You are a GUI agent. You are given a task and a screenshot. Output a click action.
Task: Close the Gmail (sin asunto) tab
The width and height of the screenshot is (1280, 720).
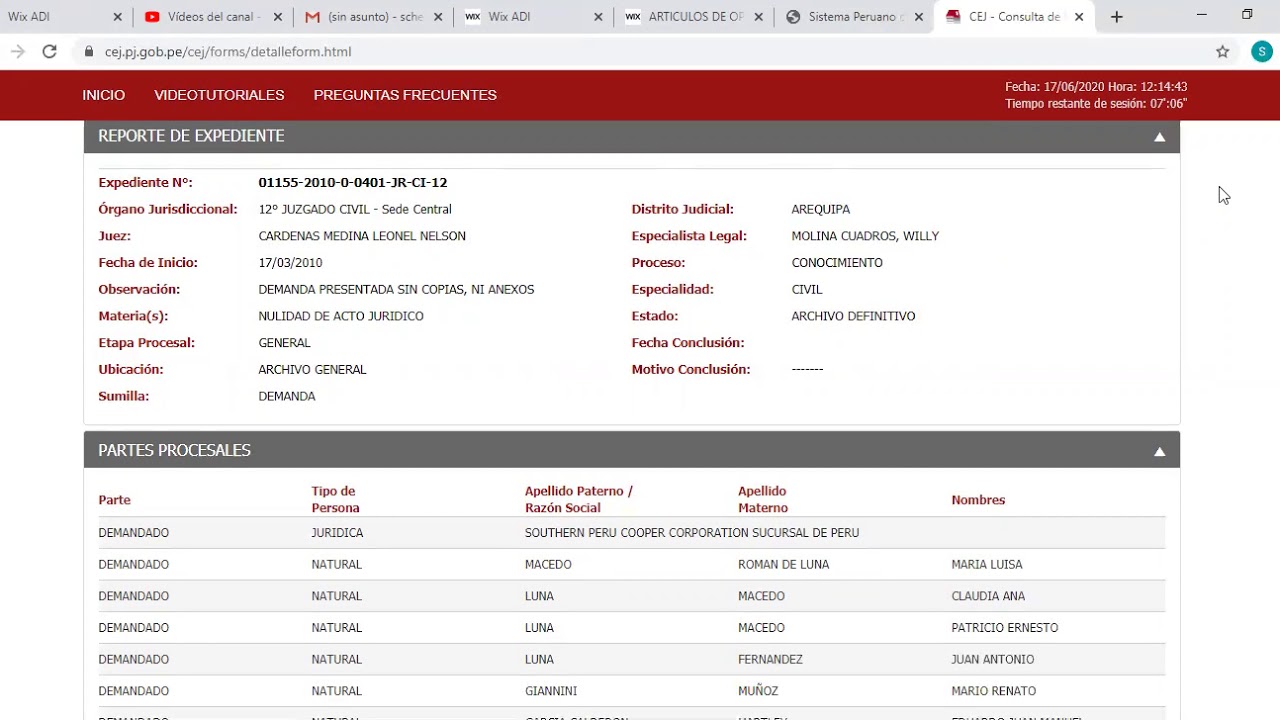click(438, 17)
